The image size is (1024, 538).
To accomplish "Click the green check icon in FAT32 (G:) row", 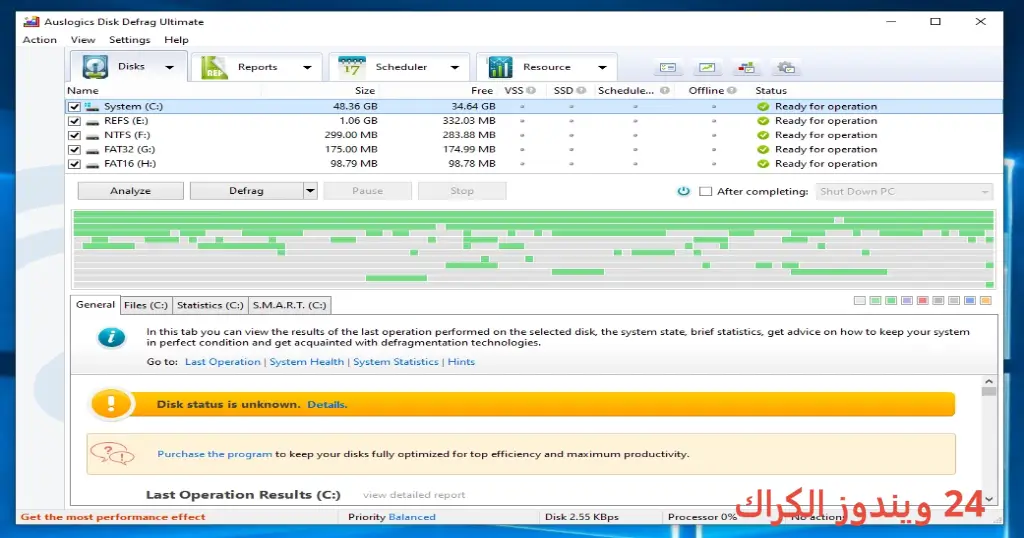I will pyautogui.click(x=763, y=150).
